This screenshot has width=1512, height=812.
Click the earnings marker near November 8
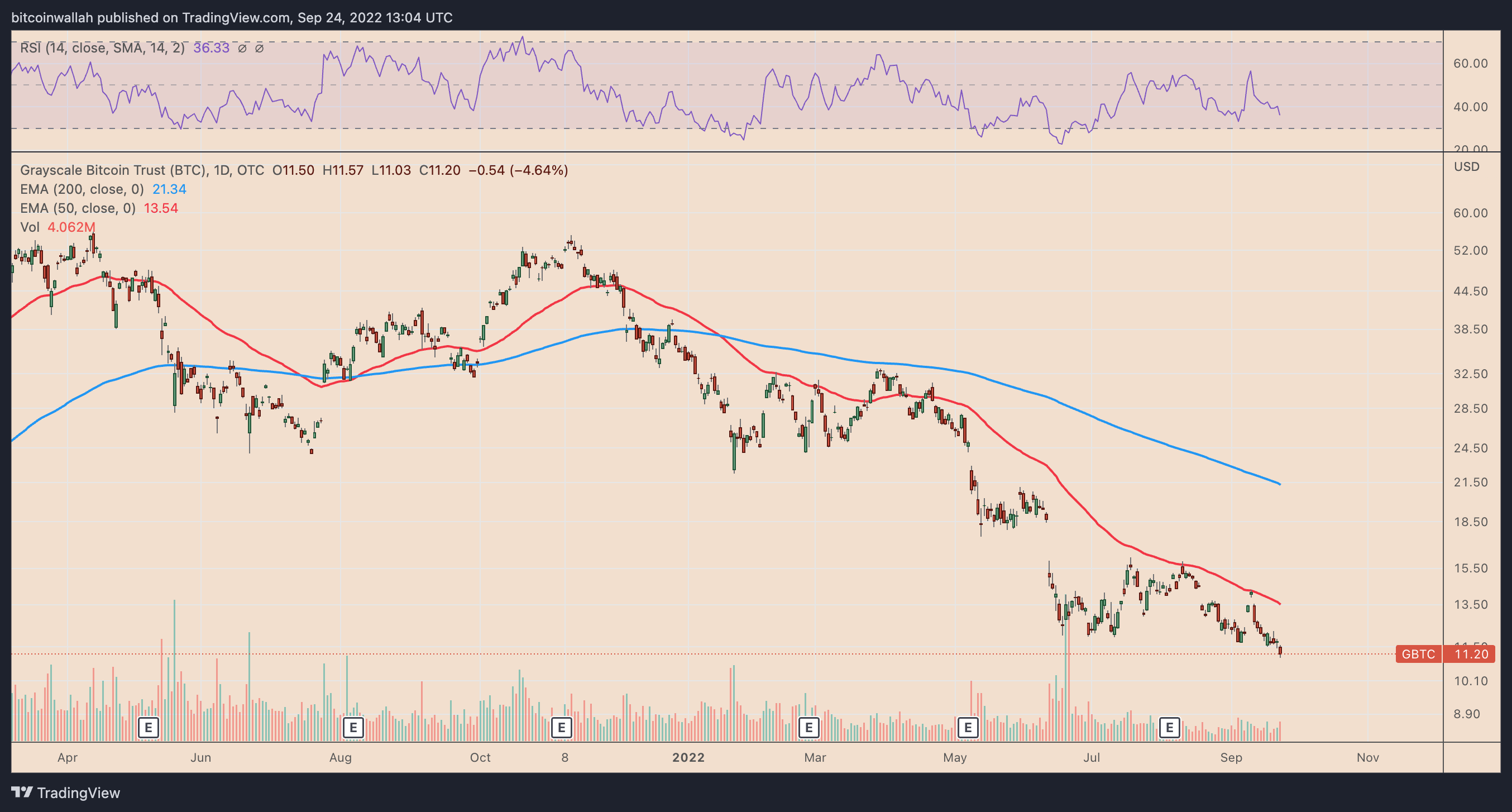pyautogui.click(x=561, y=728)
